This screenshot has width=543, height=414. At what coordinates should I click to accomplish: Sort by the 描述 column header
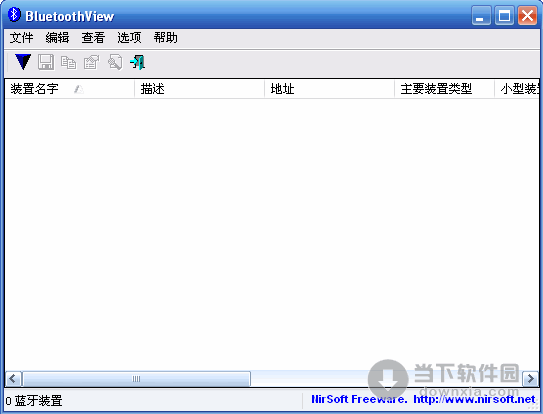coord(199,89)
